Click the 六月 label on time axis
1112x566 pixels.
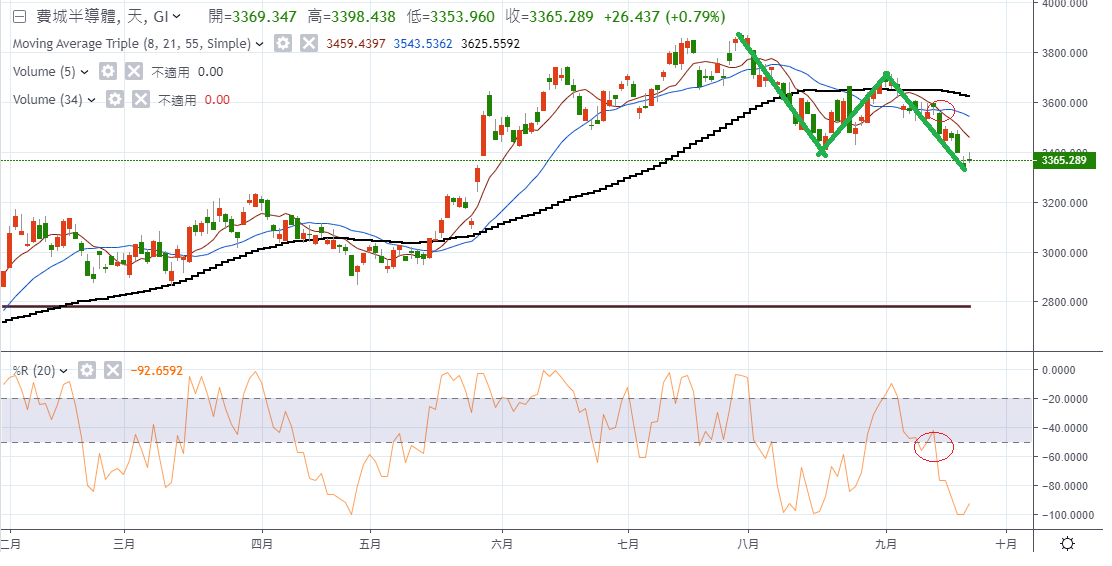(x=503, y=545)
